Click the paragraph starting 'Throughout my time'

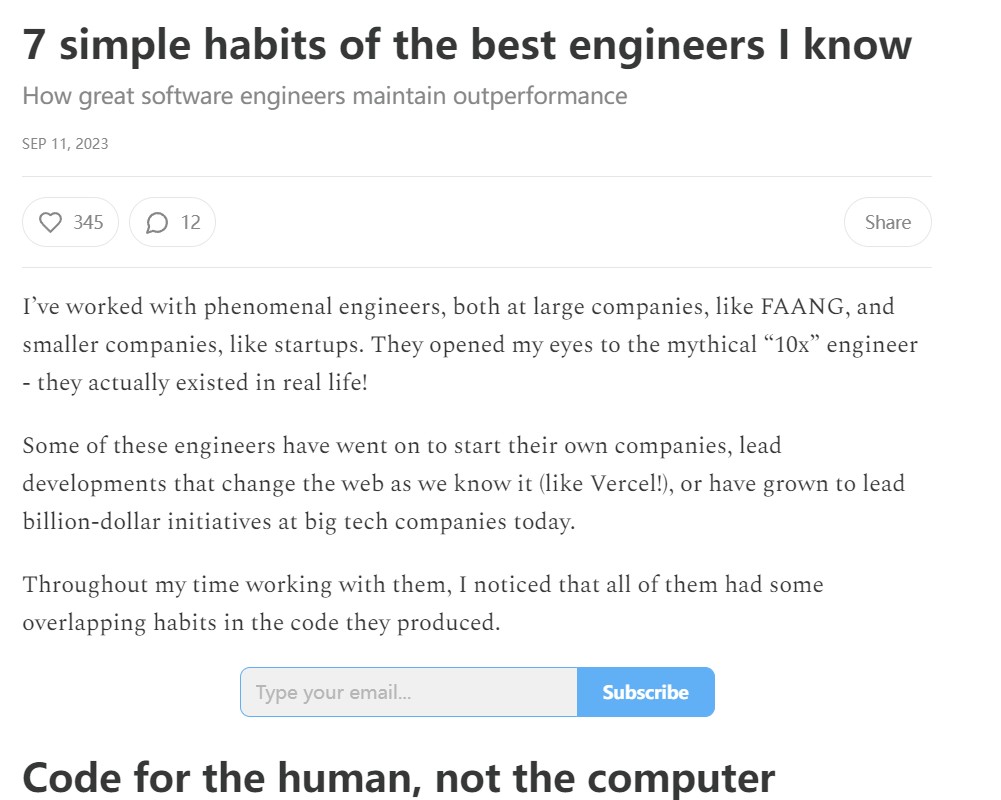(x=423, y=603)
